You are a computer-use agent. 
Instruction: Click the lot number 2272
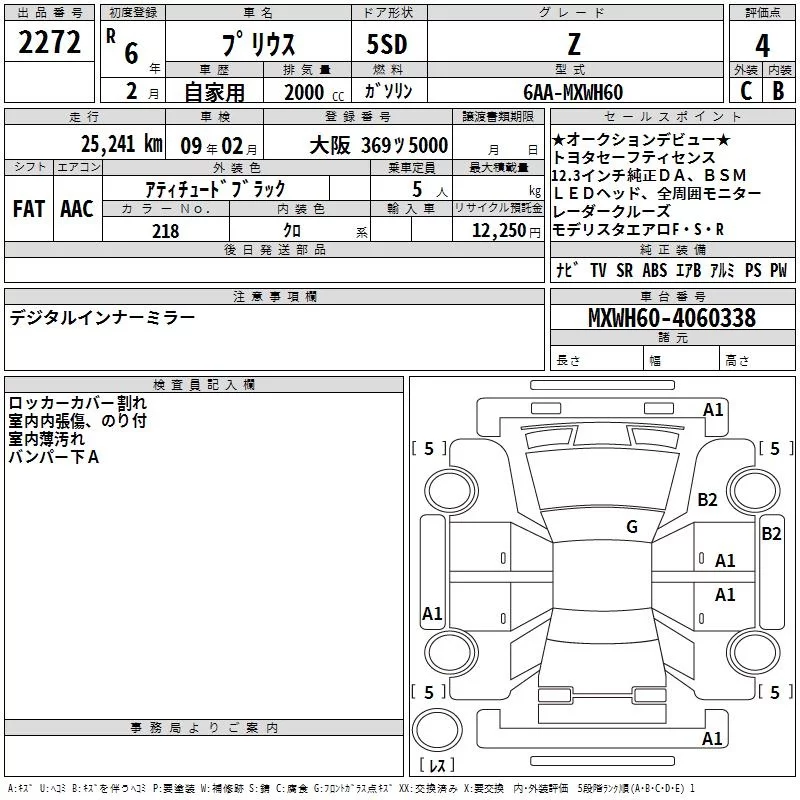coord(49,45)
